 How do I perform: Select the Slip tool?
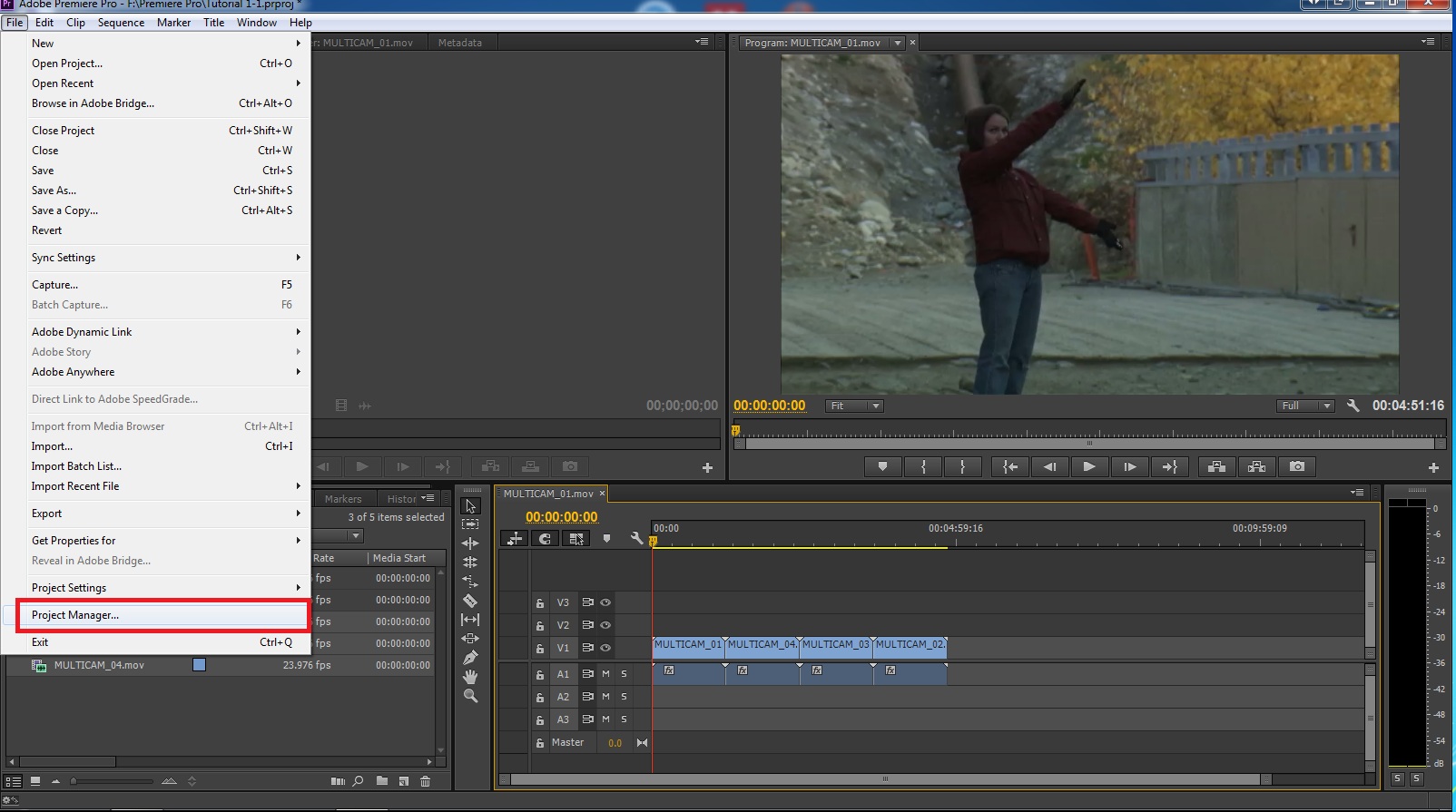[x=470, y=620]
